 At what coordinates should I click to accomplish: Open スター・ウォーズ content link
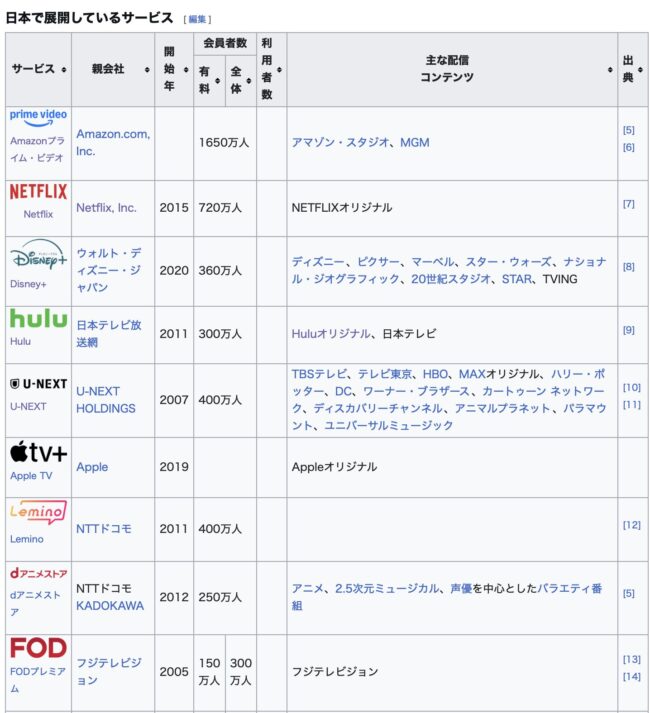(508, 262)
